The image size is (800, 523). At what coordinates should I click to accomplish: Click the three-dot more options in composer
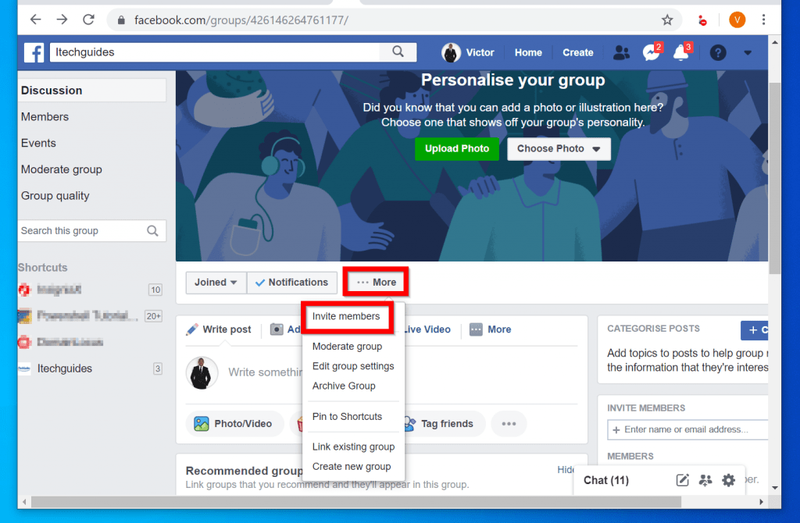click(509, 424)
